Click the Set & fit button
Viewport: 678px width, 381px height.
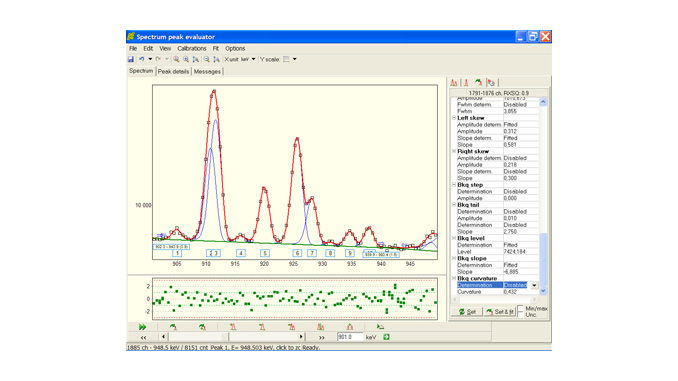point(499,311)
